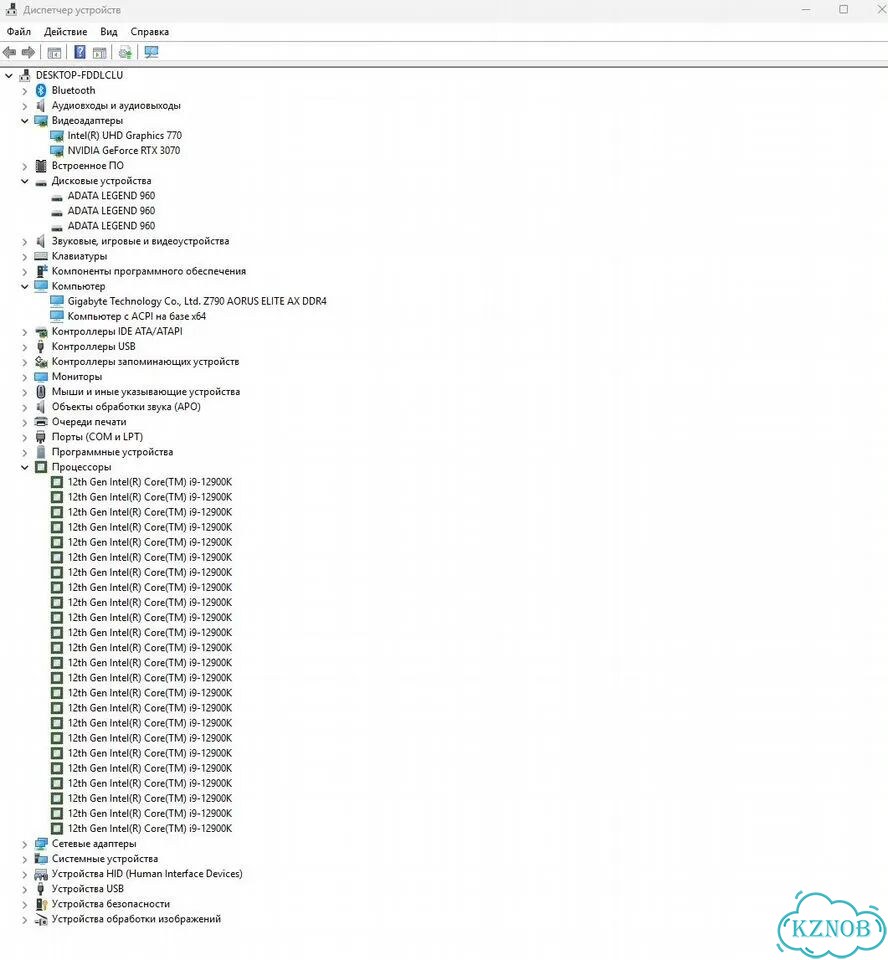This screenshot has width=888, height=960.
Task: Click the show/hide console tree toolbar icon
Action: pyautogui.click(x=54, y=53)
